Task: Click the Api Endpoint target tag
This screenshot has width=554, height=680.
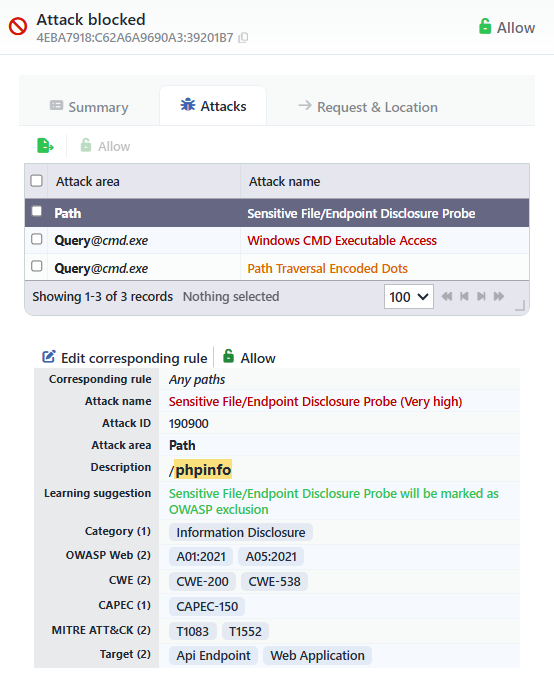Action: [x=213, y=655]
